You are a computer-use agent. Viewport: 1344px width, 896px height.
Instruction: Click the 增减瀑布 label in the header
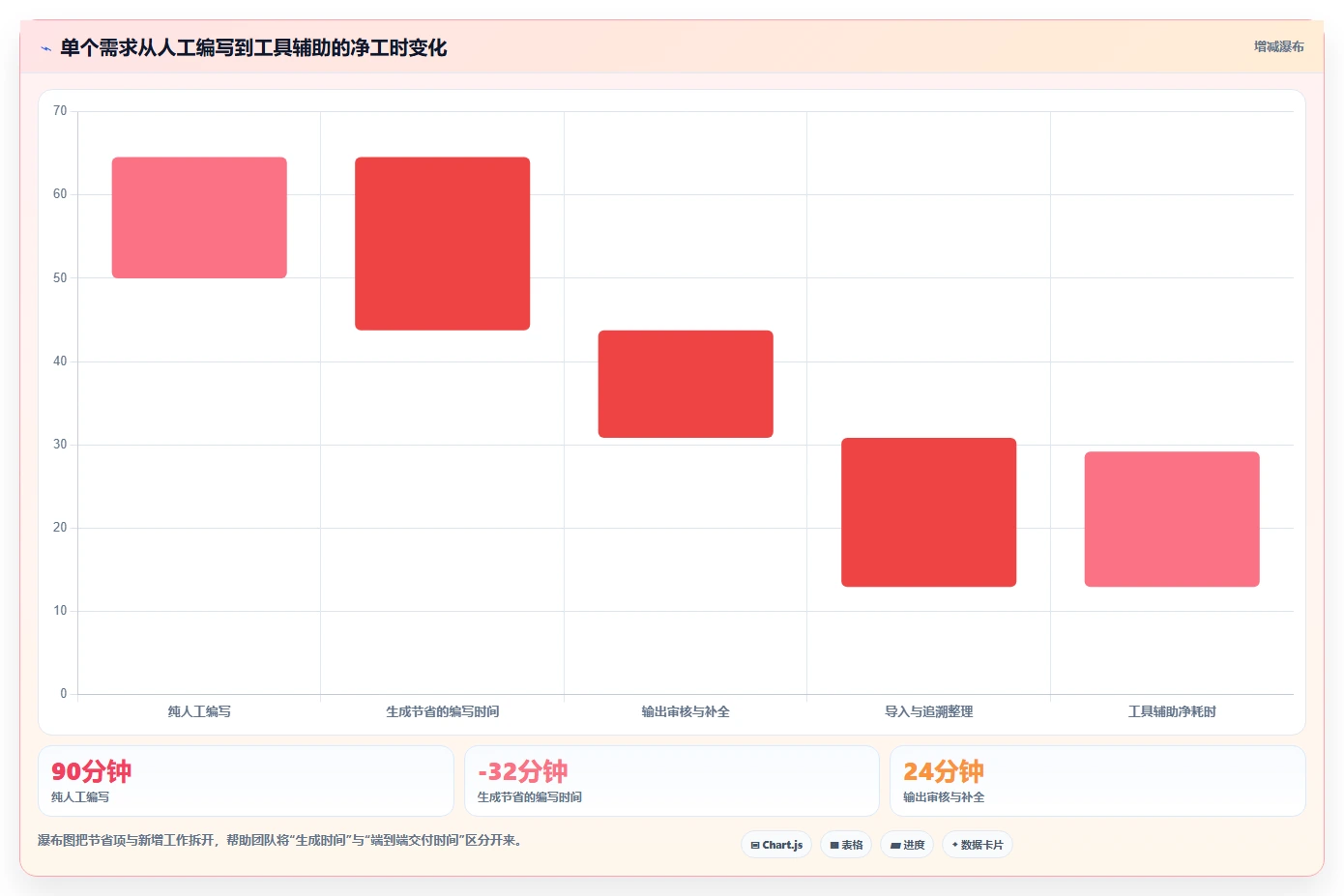[x=1278, y=46]
